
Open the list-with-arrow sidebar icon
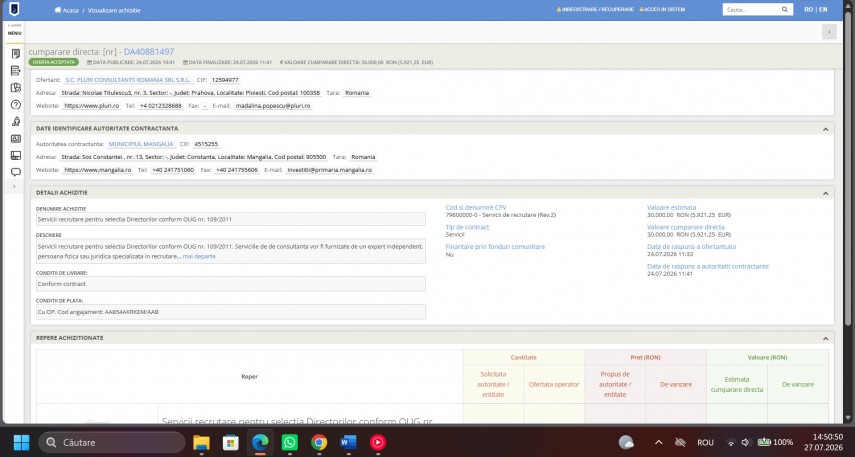tap(16, 70)
